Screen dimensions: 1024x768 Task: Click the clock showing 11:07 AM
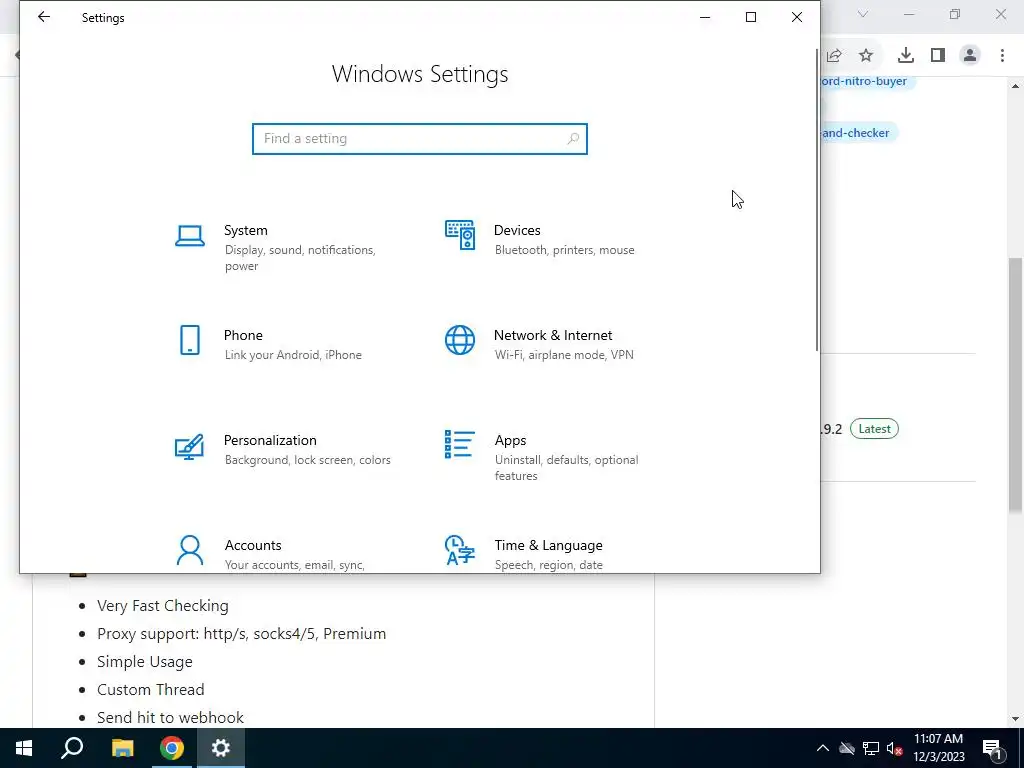(938, 739)
